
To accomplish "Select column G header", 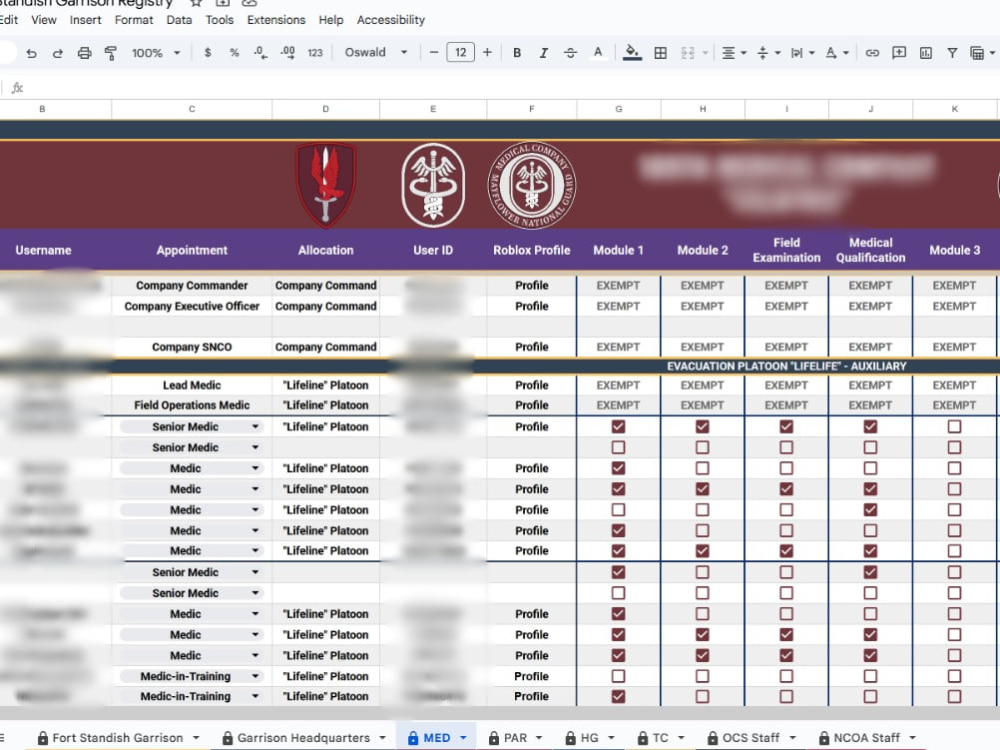I will [619, 109].
